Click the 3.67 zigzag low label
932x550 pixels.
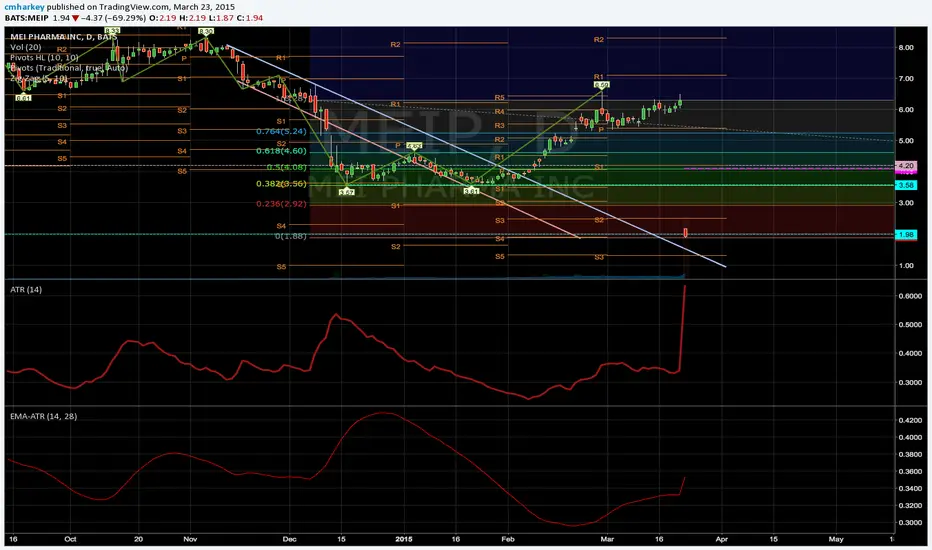tap(347, 192)
